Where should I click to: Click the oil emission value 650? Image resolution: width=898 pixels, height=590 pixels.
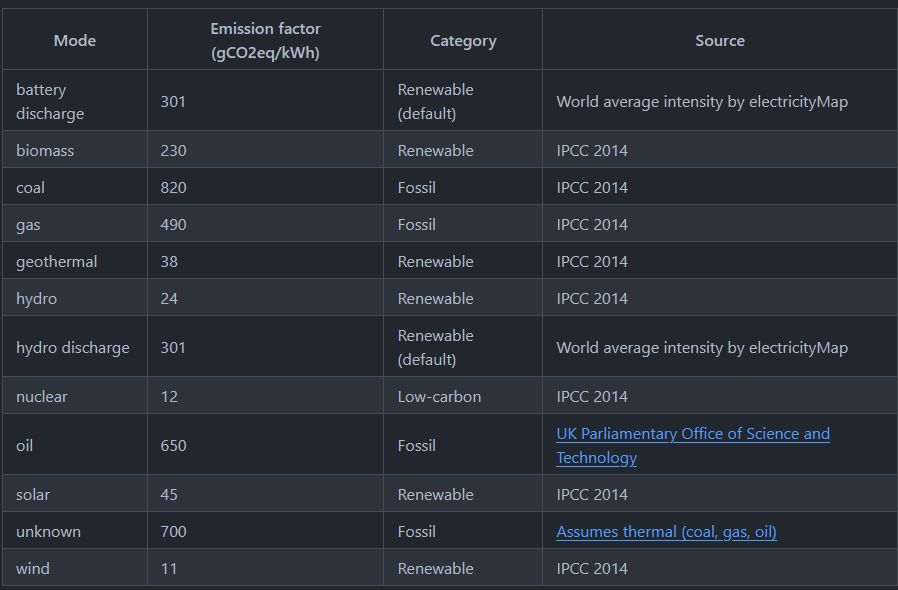pyautogui.click(x=170, y=445)
